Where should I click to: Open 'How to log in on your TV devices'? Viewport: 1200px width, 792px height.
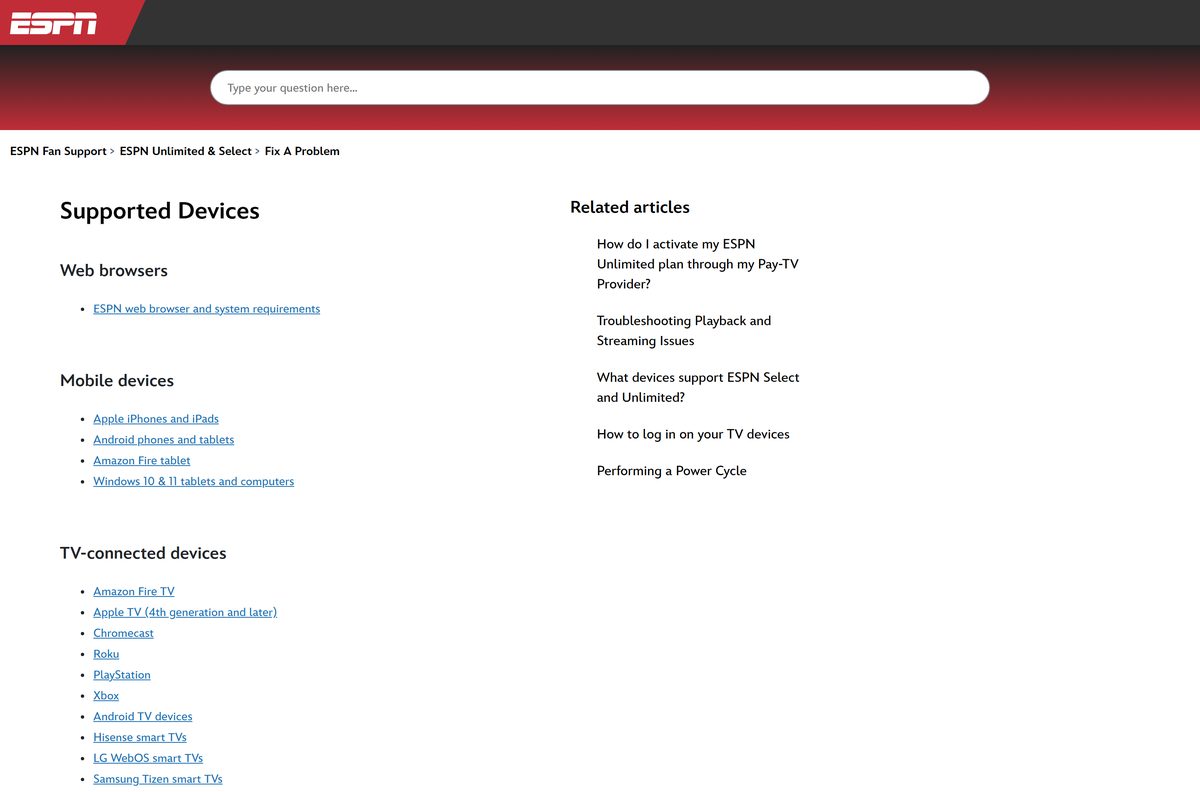point(693,434)
